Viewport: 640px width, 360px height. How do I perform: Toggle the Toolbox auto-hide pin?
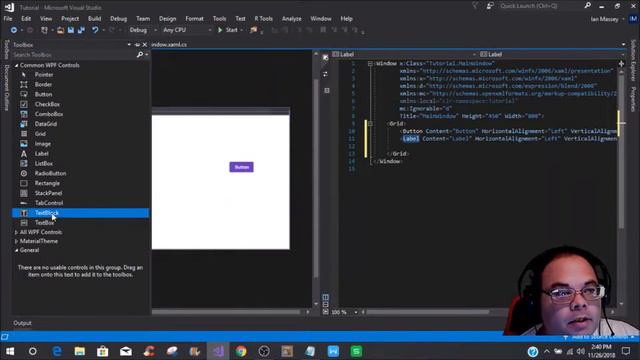(x=137, y=45)
